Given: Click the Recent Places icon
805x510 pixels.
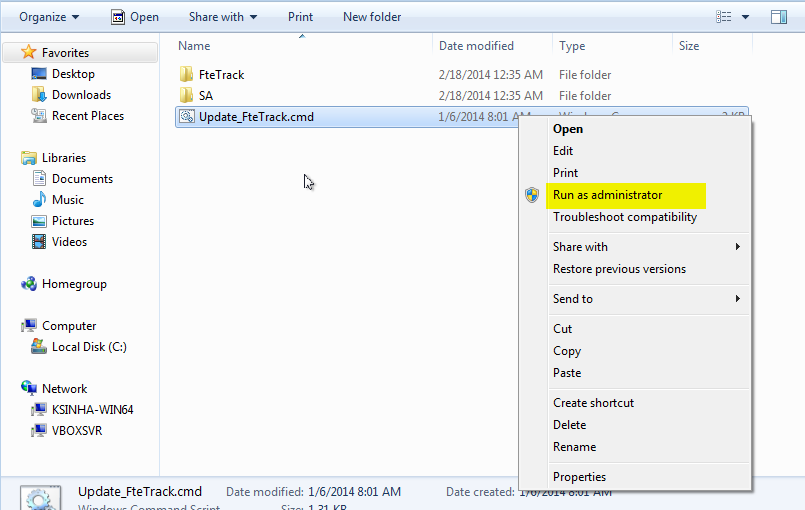Looking at the screenshot, I should tap(39, 116).
